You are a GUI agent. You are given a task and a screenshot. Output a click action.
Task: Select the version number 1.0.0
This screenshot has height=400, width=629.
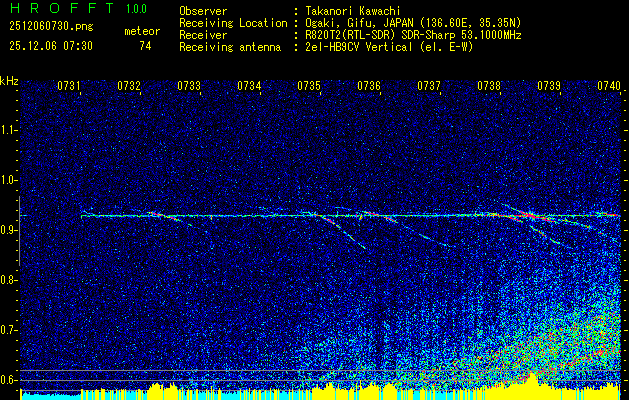(136, 9)
